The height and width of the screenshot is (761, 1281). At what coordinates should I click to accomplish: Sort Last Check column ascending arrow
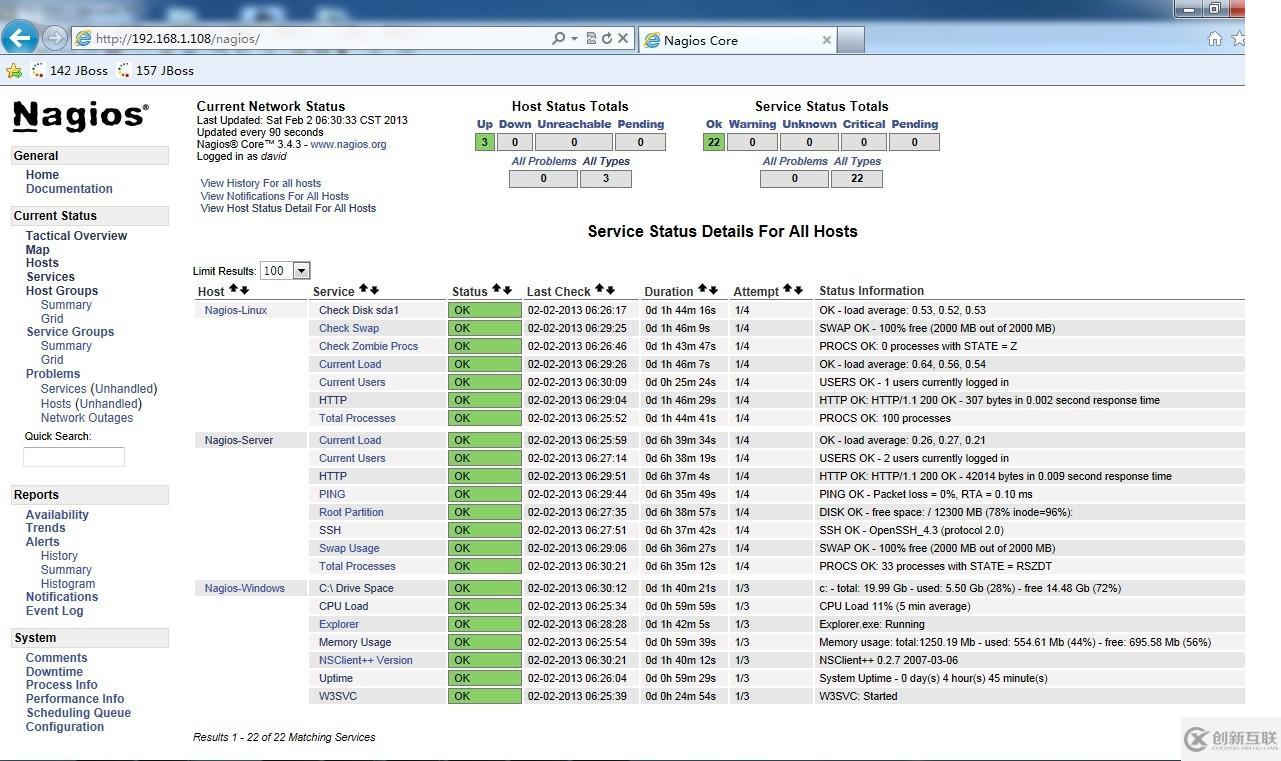tap(599, 290)
